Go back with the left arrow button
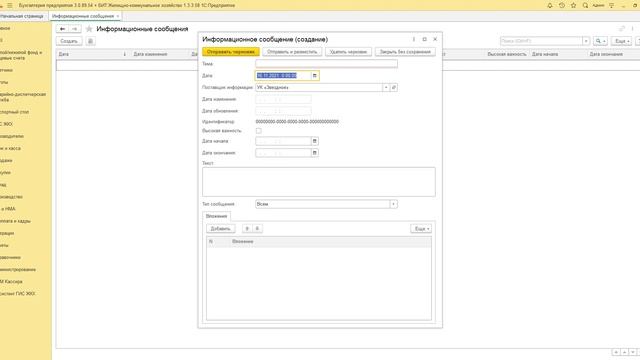Image resolution: width=640 pixels, height=360 pixels. [62, 29]
